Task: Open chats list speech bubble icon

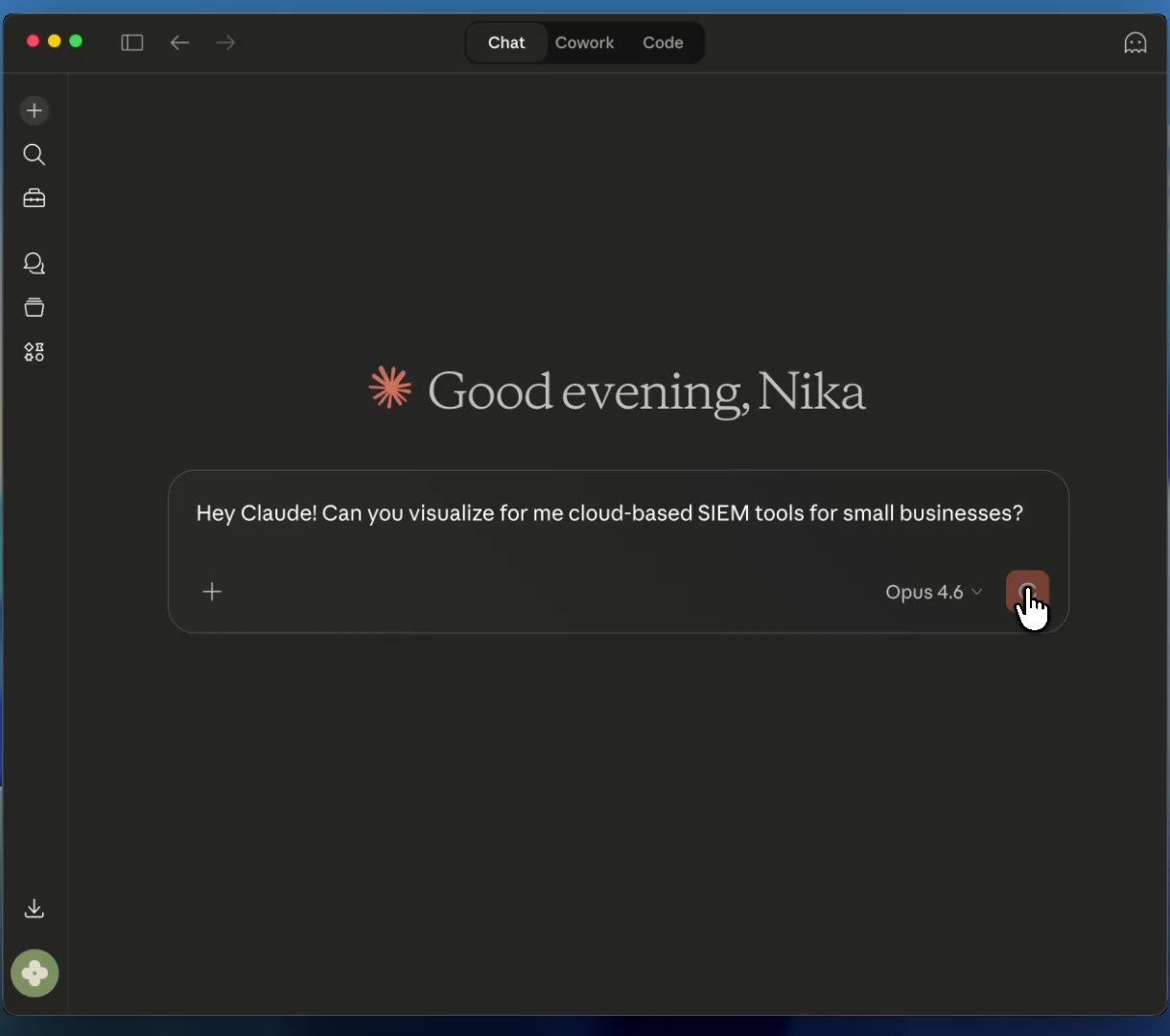Action: [x=35, y=263]
